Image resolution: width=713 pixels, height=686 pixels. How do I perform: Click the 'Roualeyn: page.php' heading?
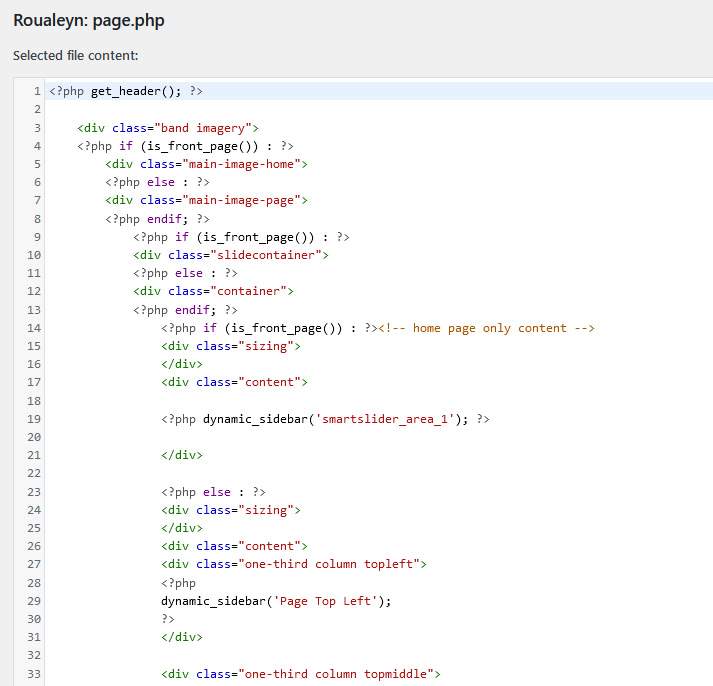pyautogui.click(x=89, y=20)
